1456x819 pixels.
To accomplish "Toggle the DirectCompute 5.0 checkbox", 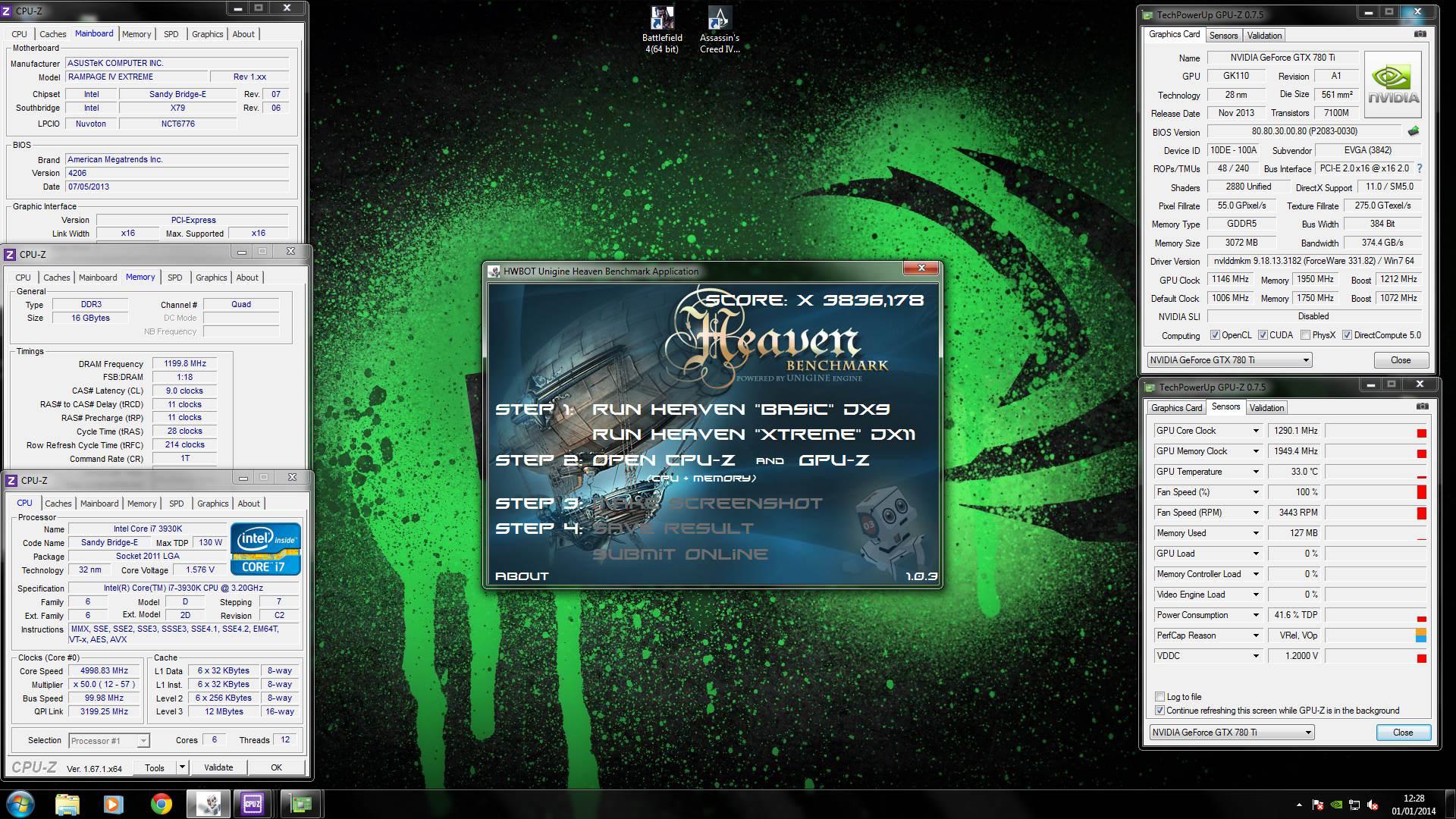I will pyautogui.click(x=1347, y=335).
